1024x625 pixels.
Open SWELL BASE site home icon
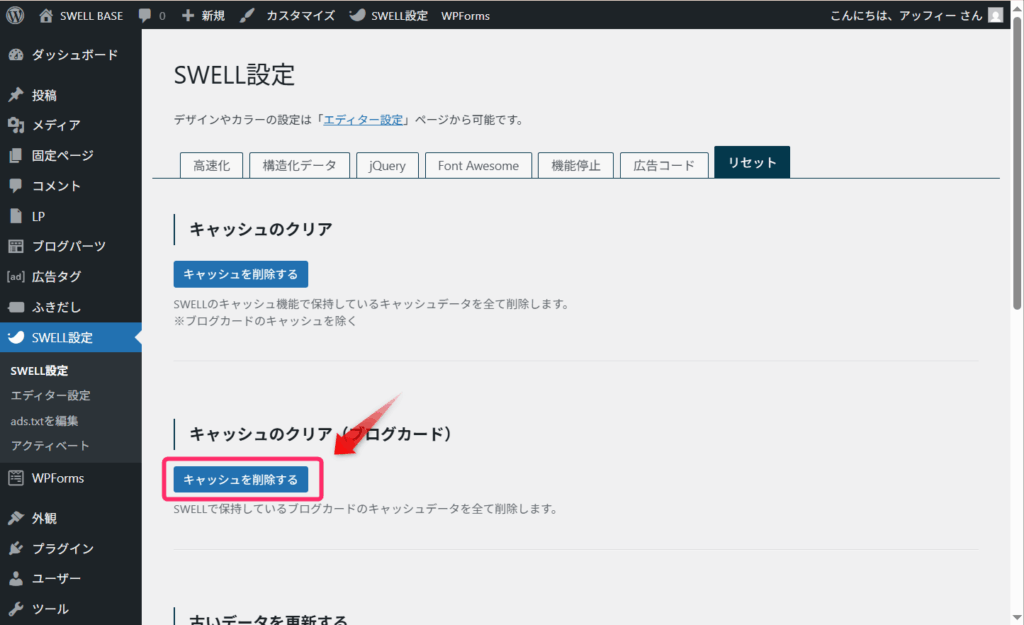pyautogui.click(x=46, y=15)
